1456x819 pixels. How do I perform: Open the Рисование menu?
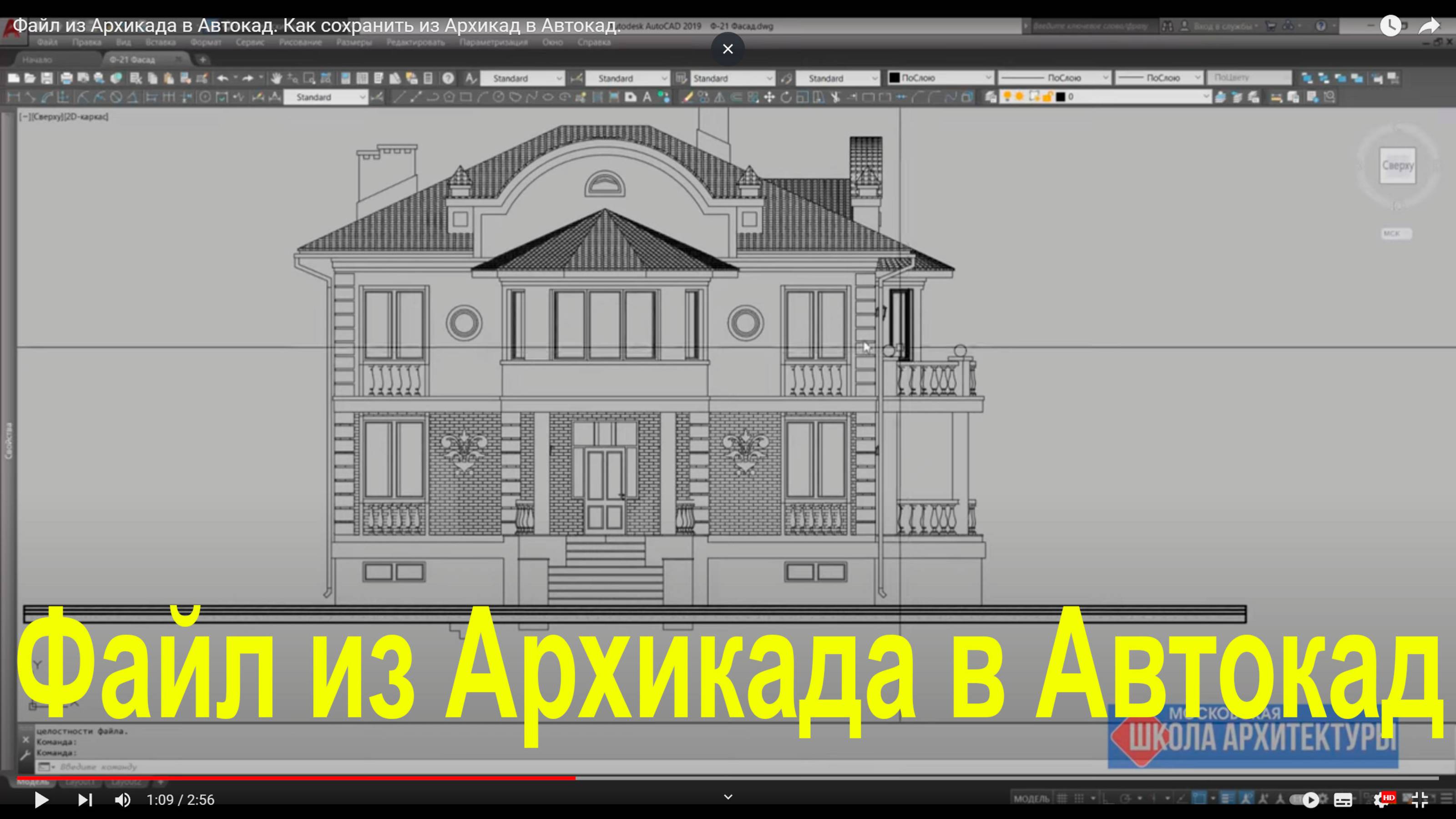tap(300, 42)
